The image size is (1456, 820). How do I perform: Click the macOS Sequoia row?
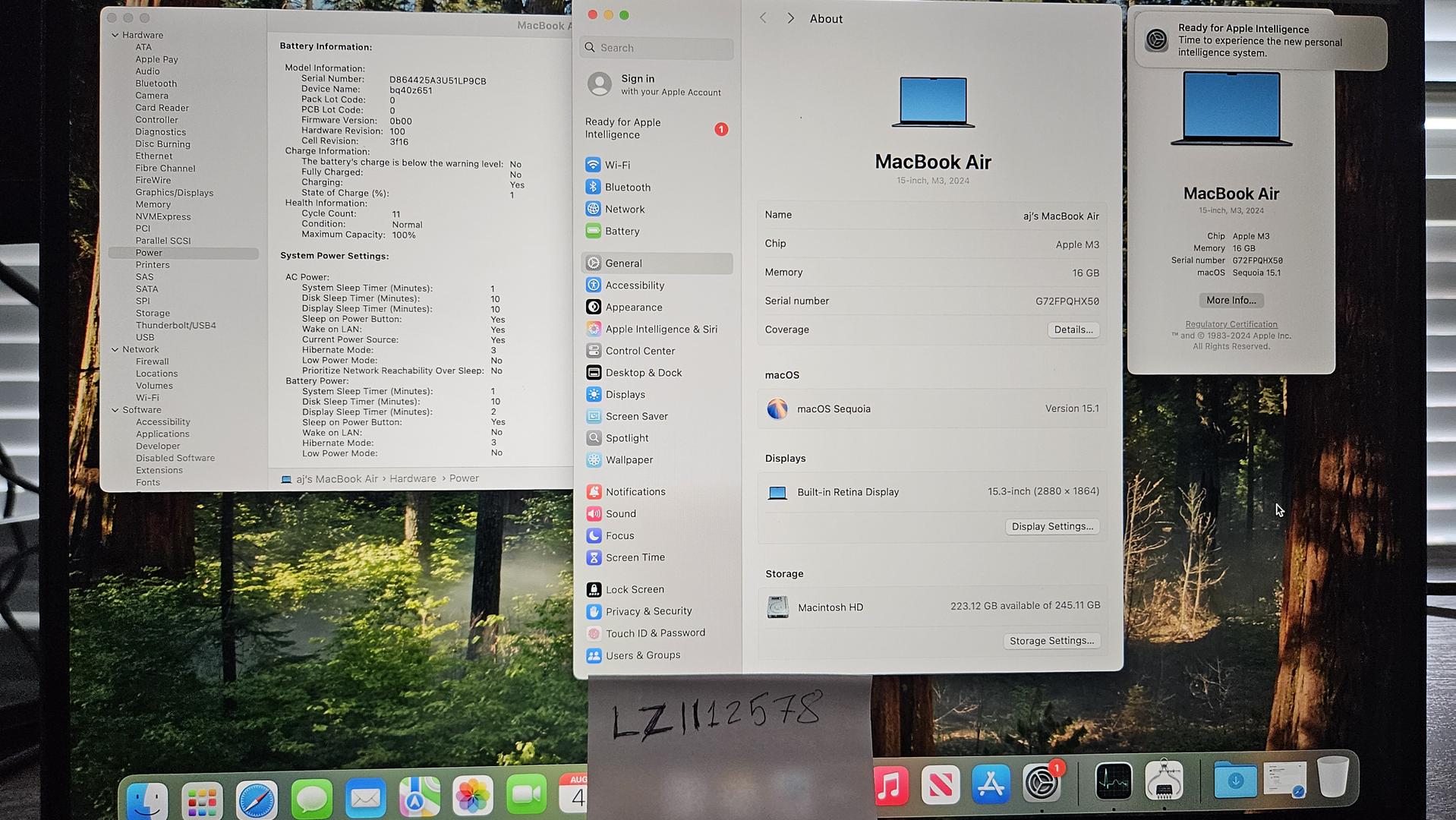(x=932, y=408)
